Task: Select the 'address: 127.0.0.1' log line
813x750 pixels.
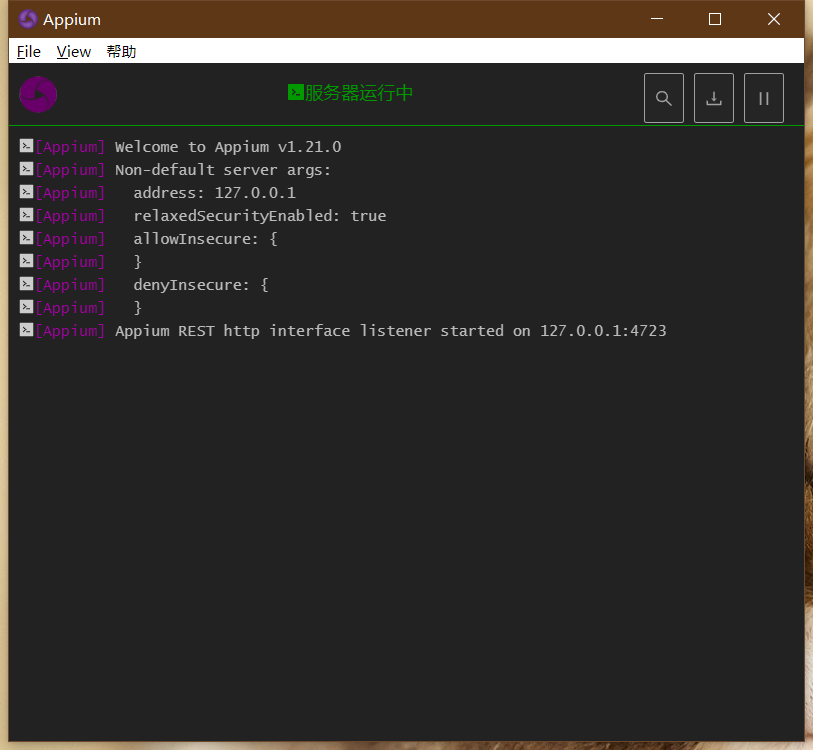Action: tap(215, 192)
